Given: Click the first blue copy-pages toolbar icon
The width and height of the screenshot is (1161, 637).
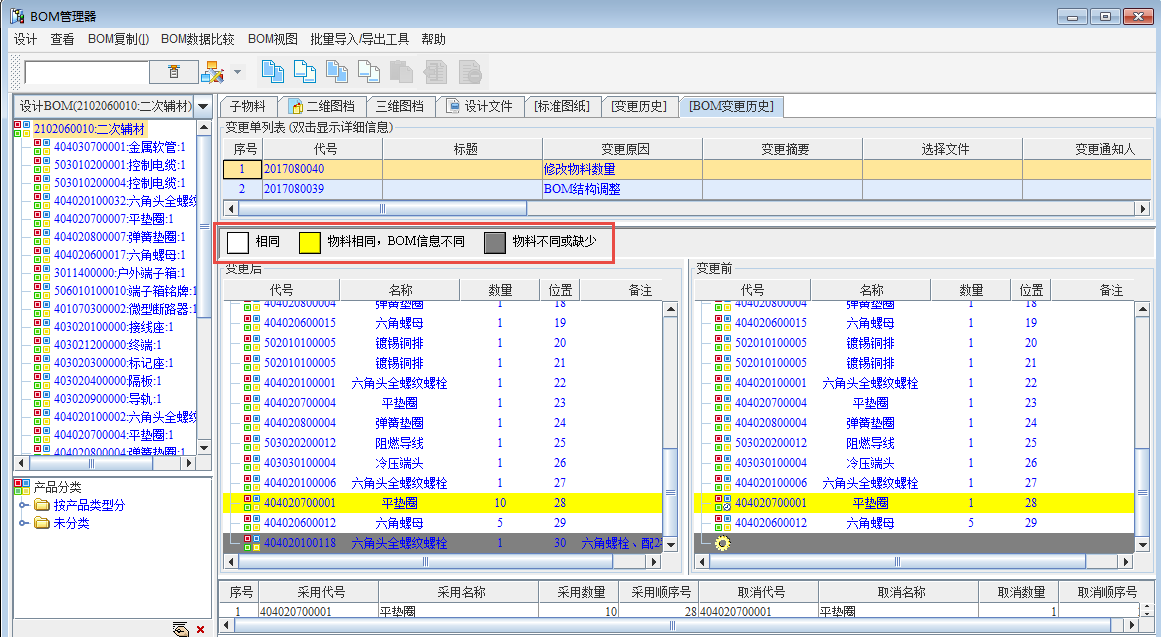Looking at the screenshot, I should [272, 72].
